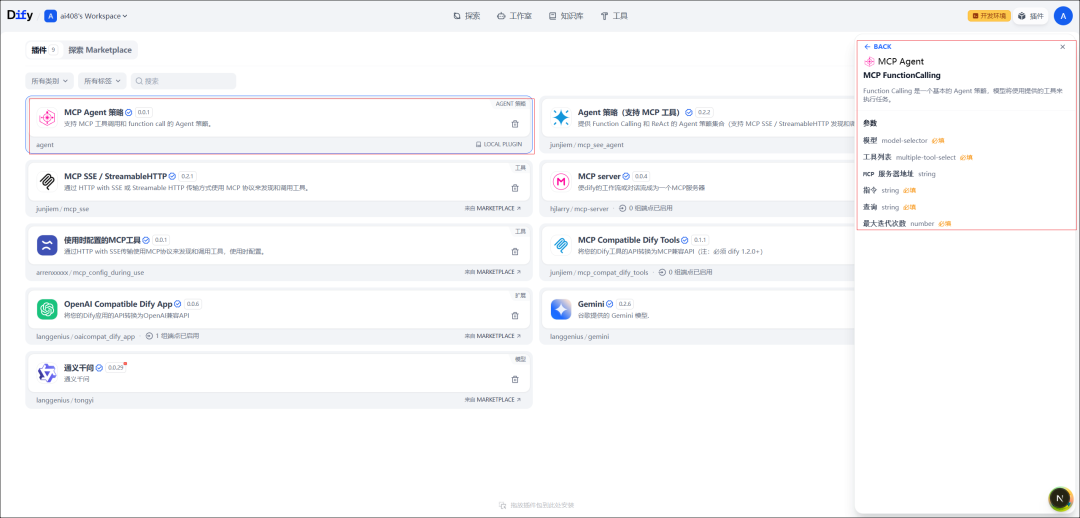
Task: Click the junjiem / mcp_see_agent label
Action: [x=587, y=145]
